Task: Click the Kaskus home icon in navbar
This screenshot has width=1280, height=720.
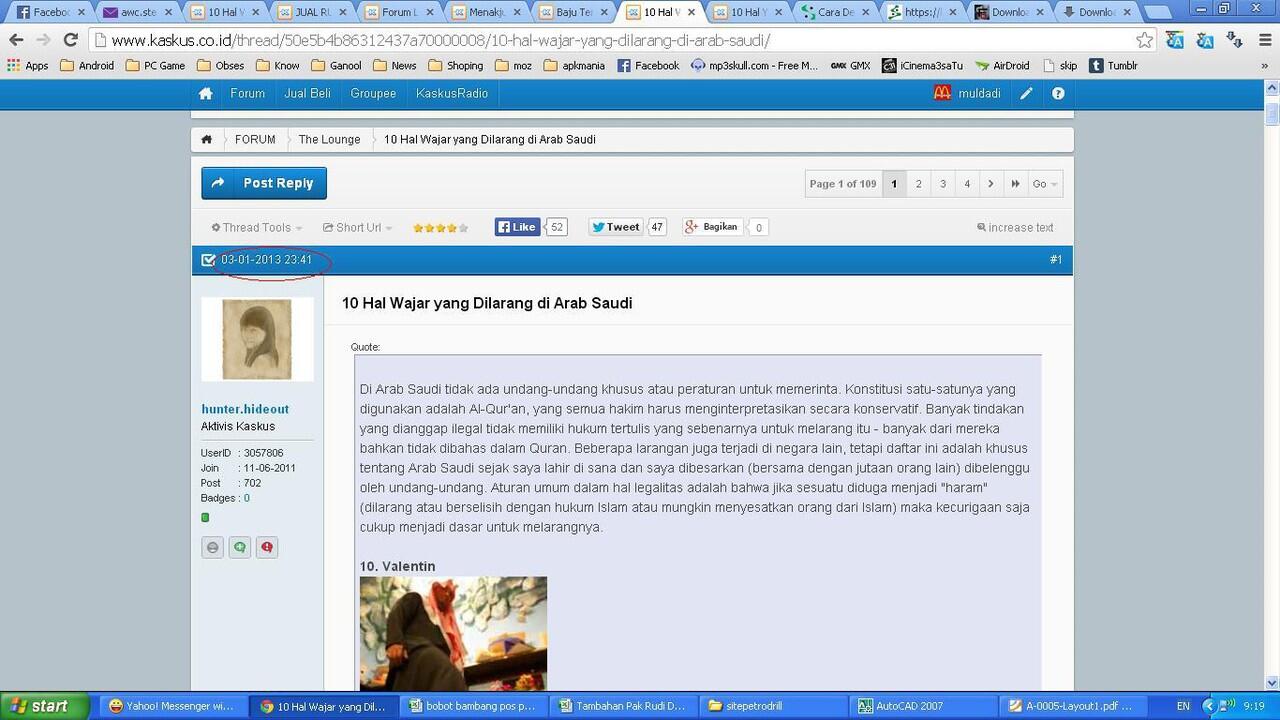Action: click(205, 93)
